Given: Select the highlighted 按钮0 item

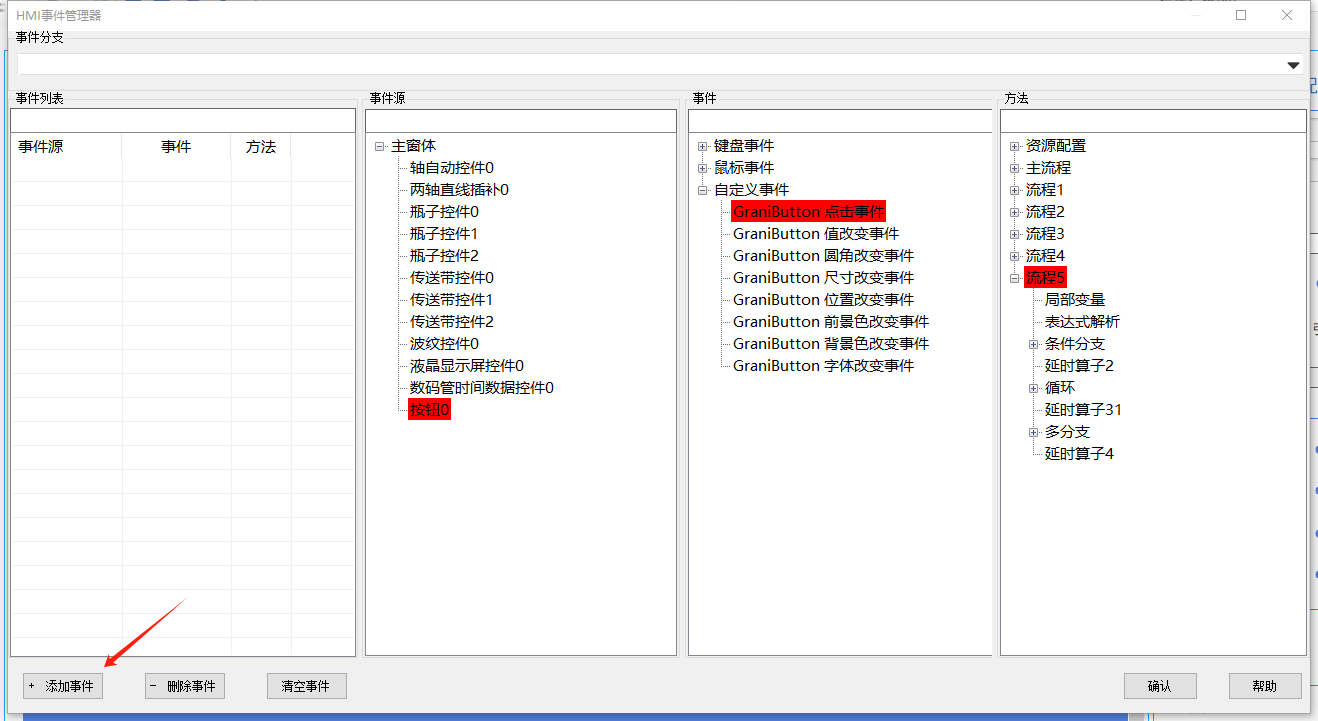Looking at the screenshot, I should [430, 410].
